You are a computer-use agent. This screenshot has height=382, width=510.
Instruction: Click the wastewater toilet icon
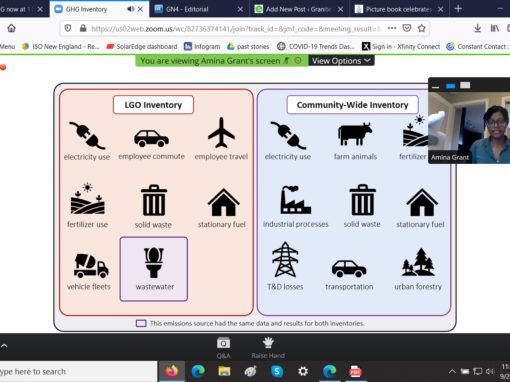154,262
